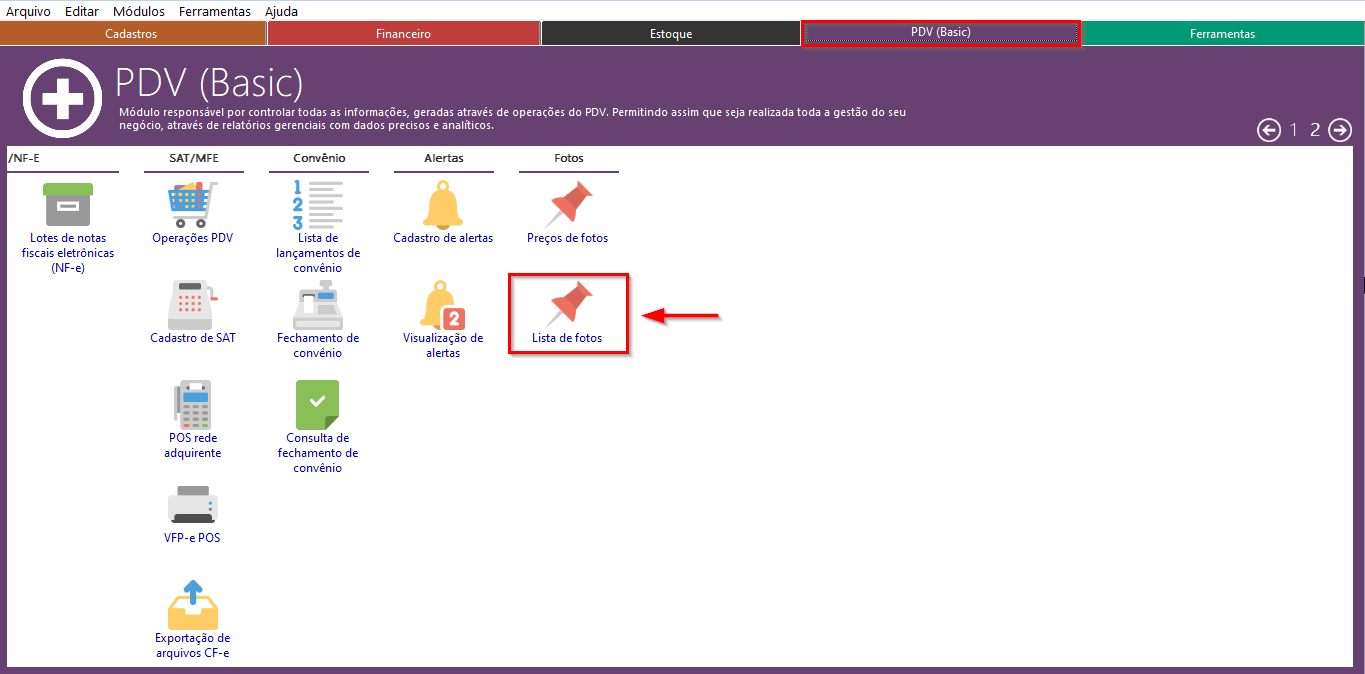Open the Operações PDV shopping cart icon
The image size is (1365, 674).
pos(193,205)
